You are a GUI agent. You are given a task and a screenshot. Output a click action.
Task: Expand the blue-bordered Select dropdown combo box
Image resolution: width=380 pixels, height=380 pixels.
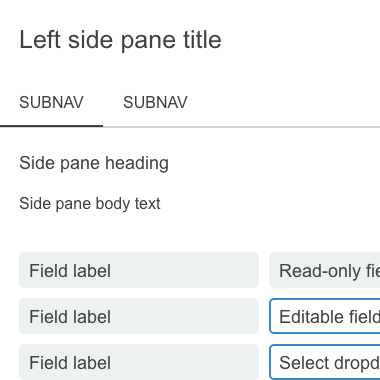(325, 362)
